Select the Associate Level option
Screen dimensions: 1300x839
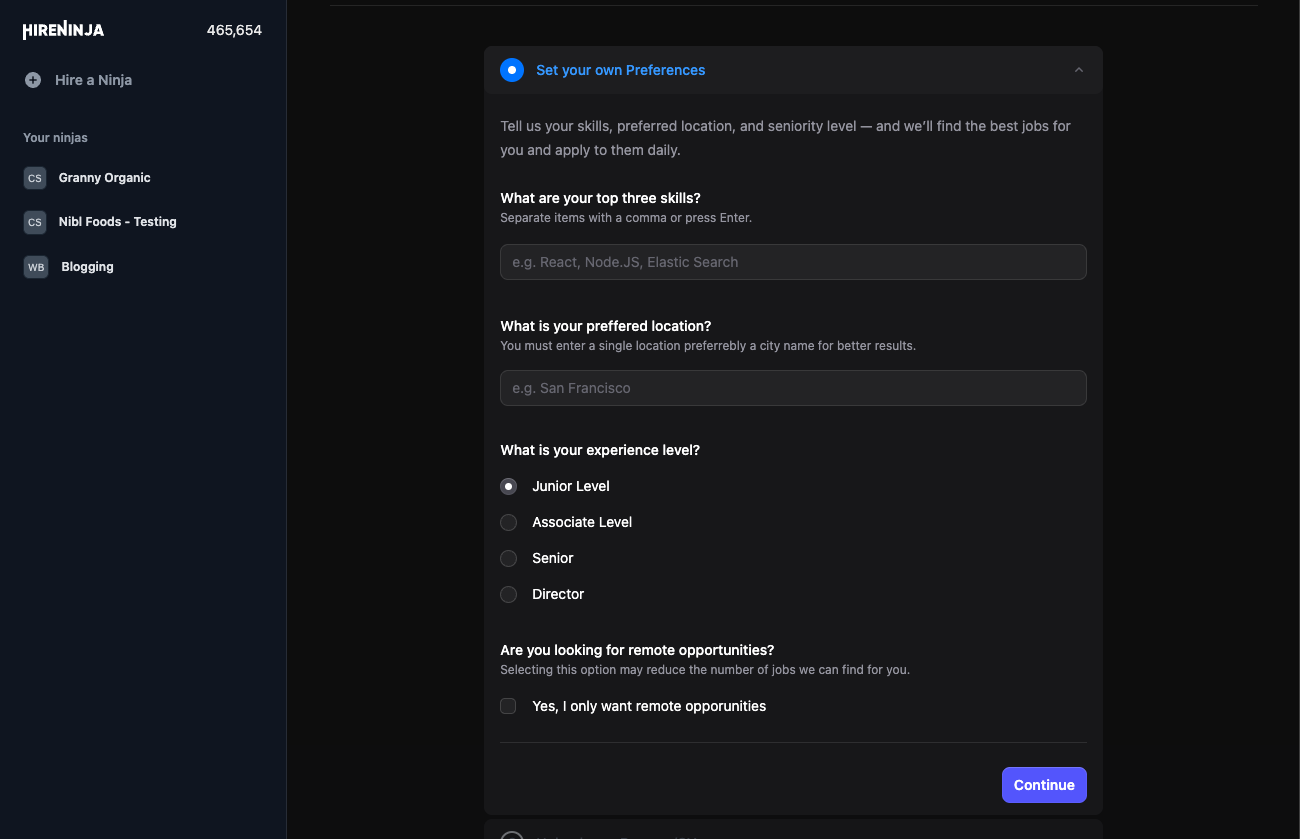tap(508, 522)
